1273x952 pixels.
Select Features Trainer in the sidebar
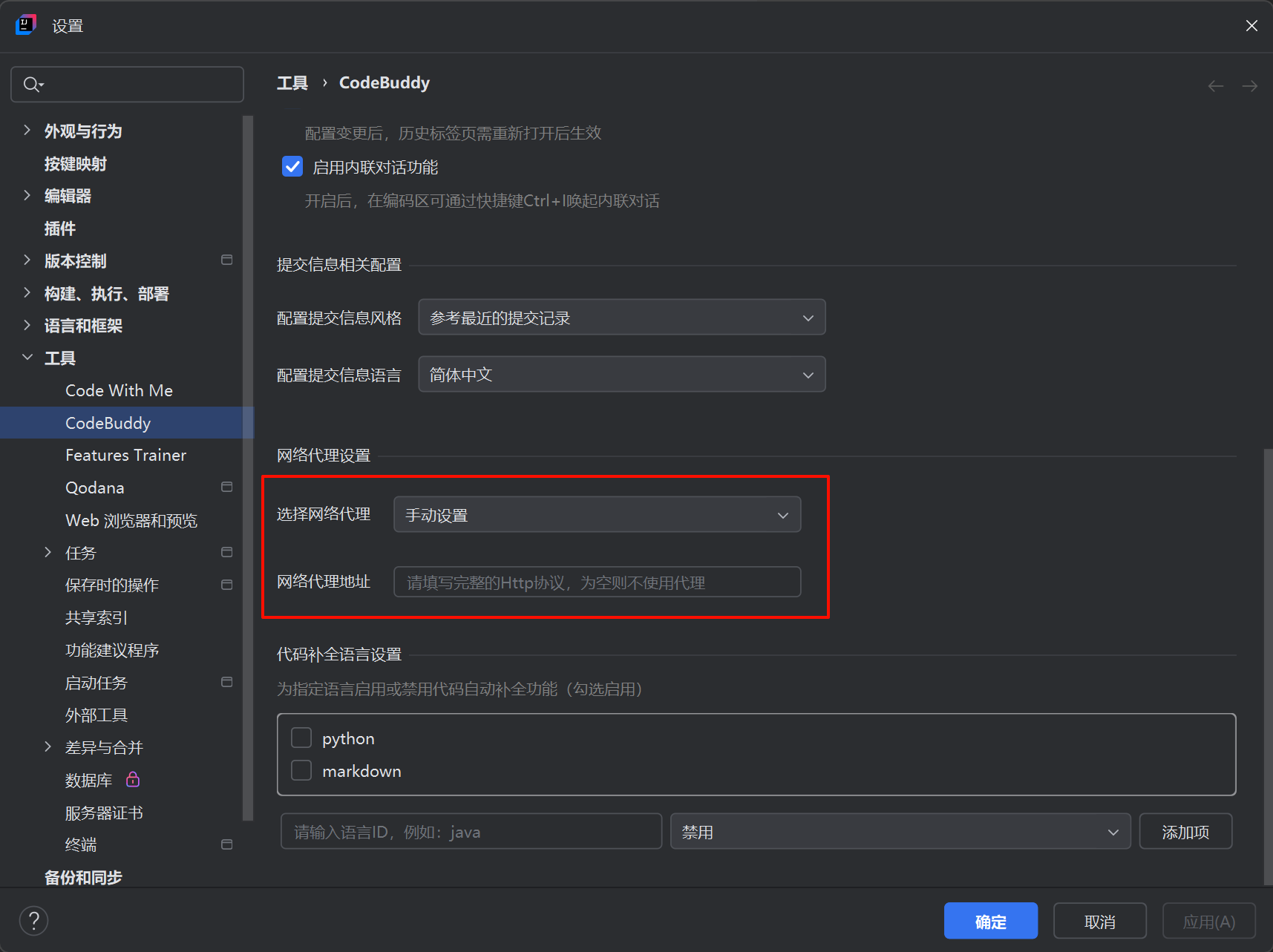125,455
